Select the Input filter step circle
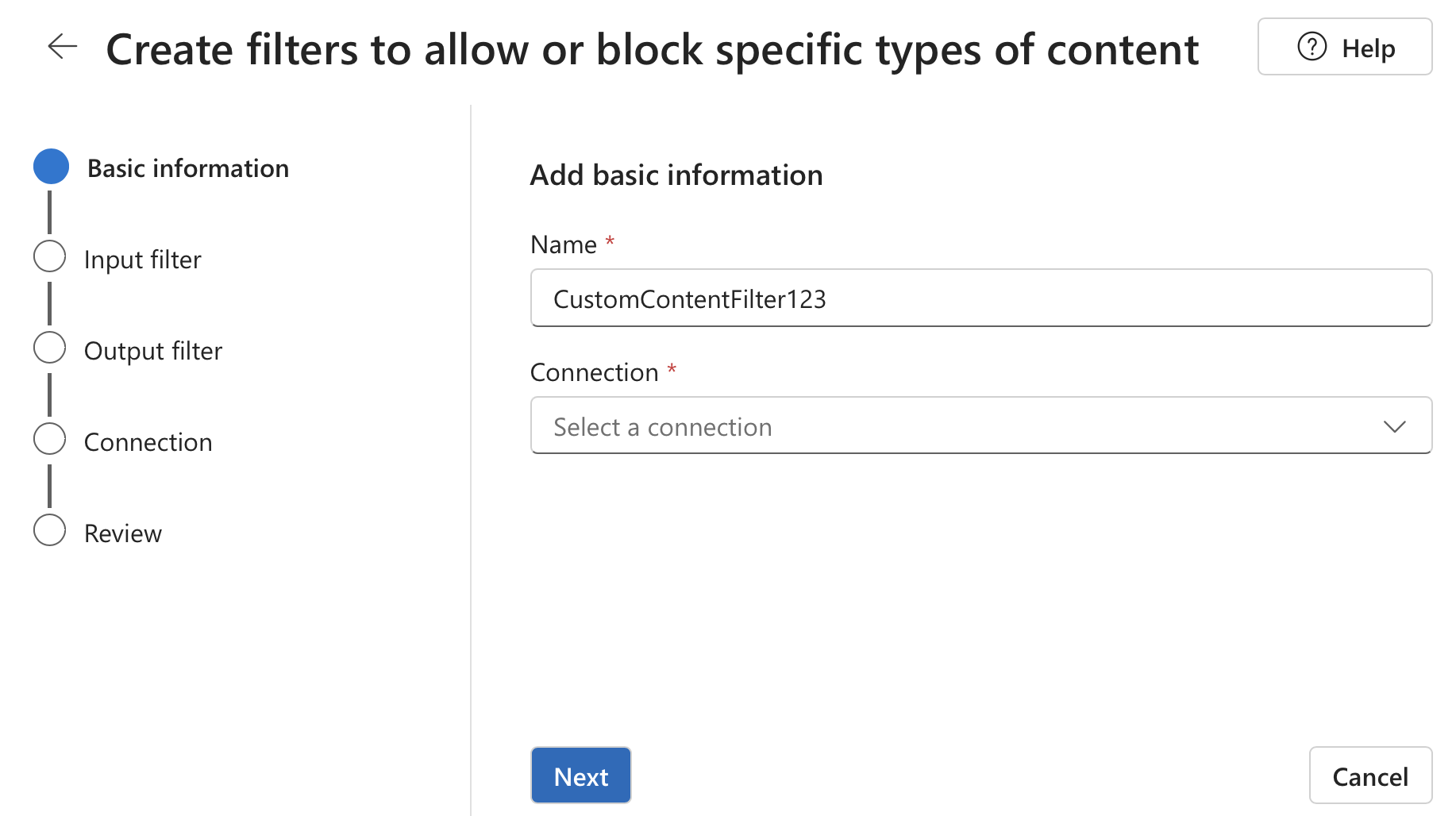The width and height of the screenshot is (1456, 816). (x=50, y=256)
